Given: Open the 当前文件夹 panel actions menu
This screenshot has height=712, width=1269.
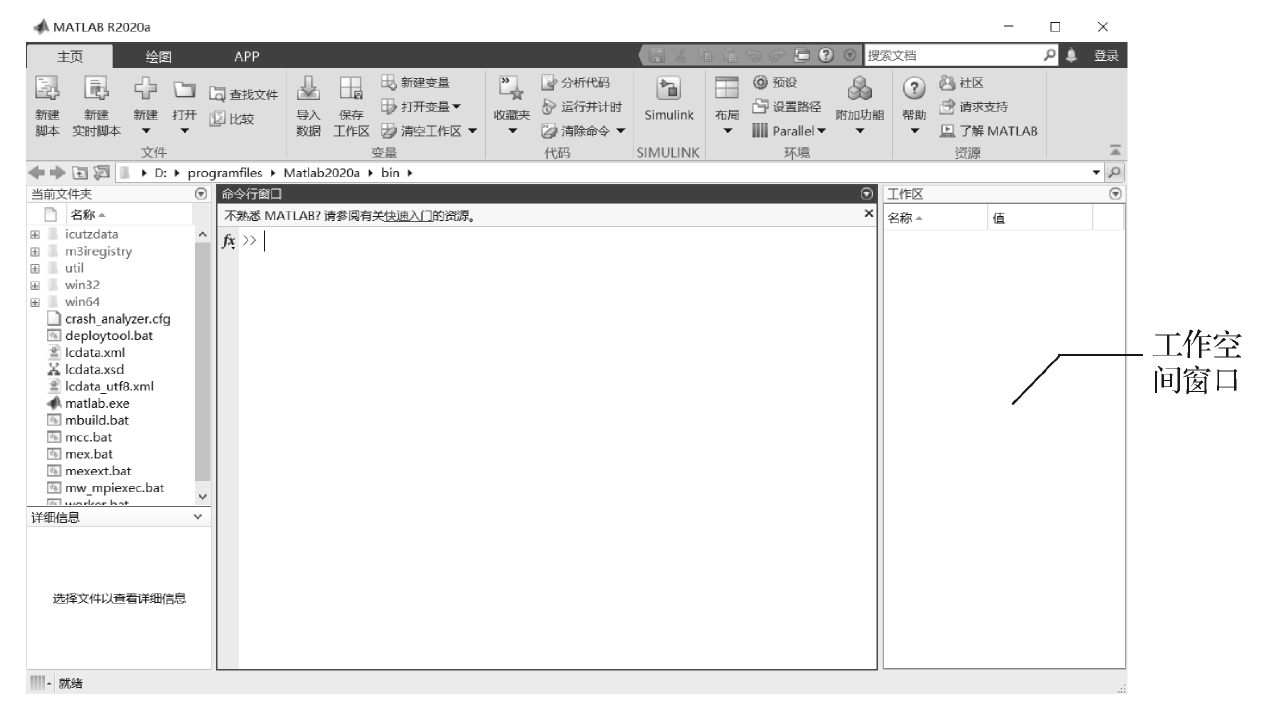Looking at the screenshot, I should (x=201, y=193).
